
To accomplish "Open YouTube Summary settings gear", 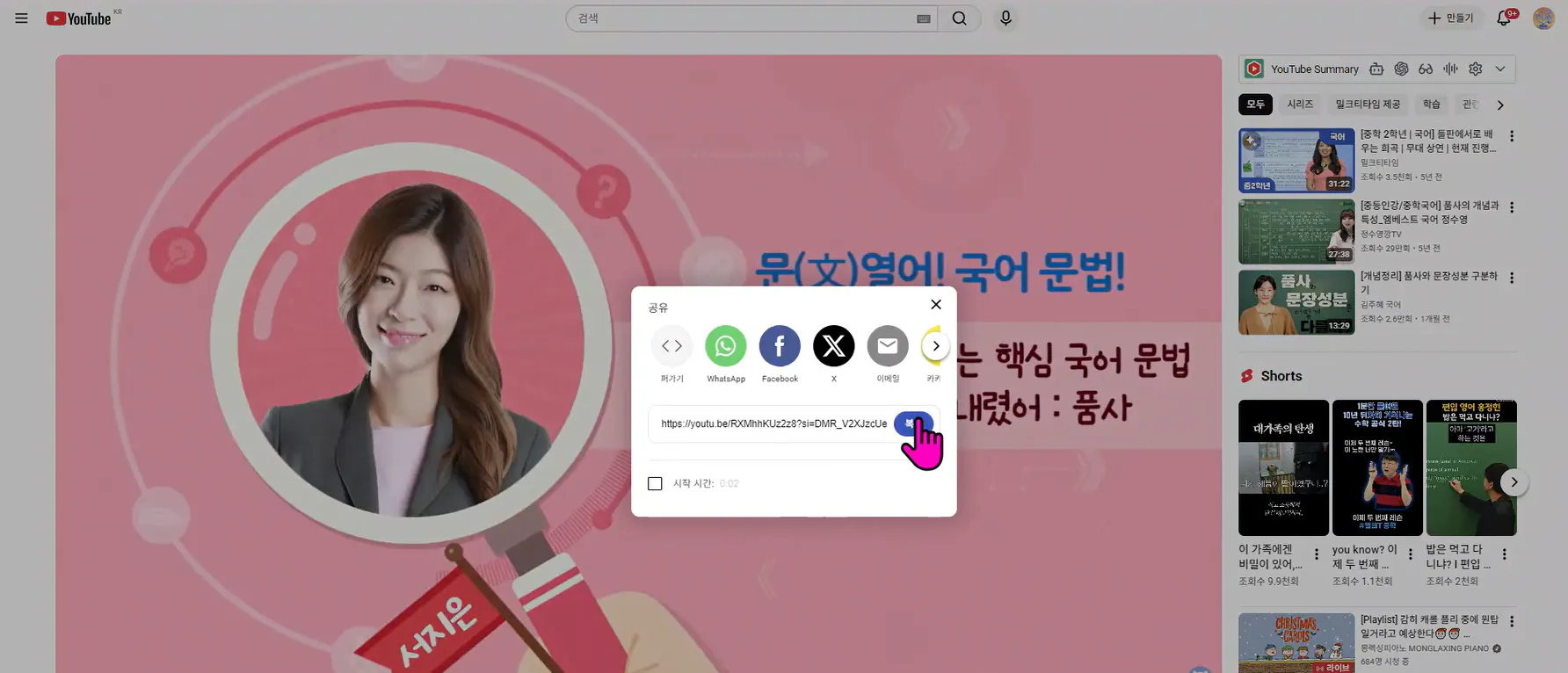I will tap(1476, 69).
